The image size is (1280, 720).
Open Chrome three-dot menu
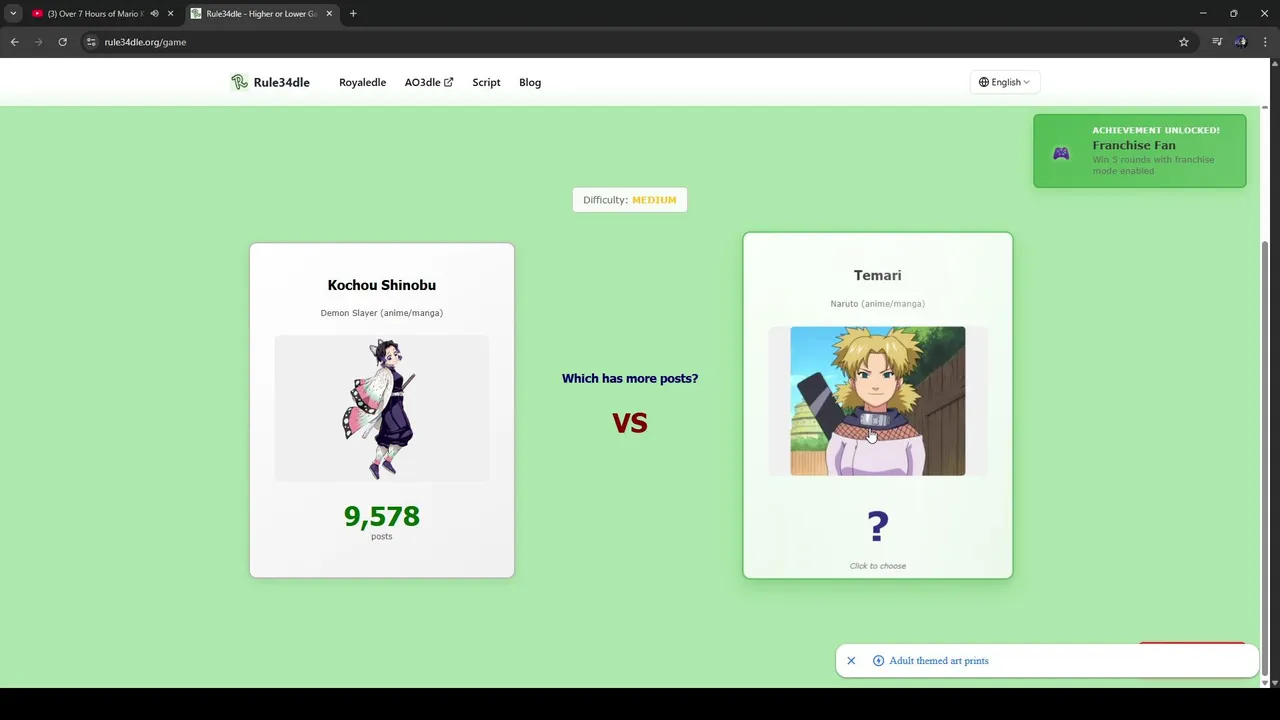(1265, 42)
